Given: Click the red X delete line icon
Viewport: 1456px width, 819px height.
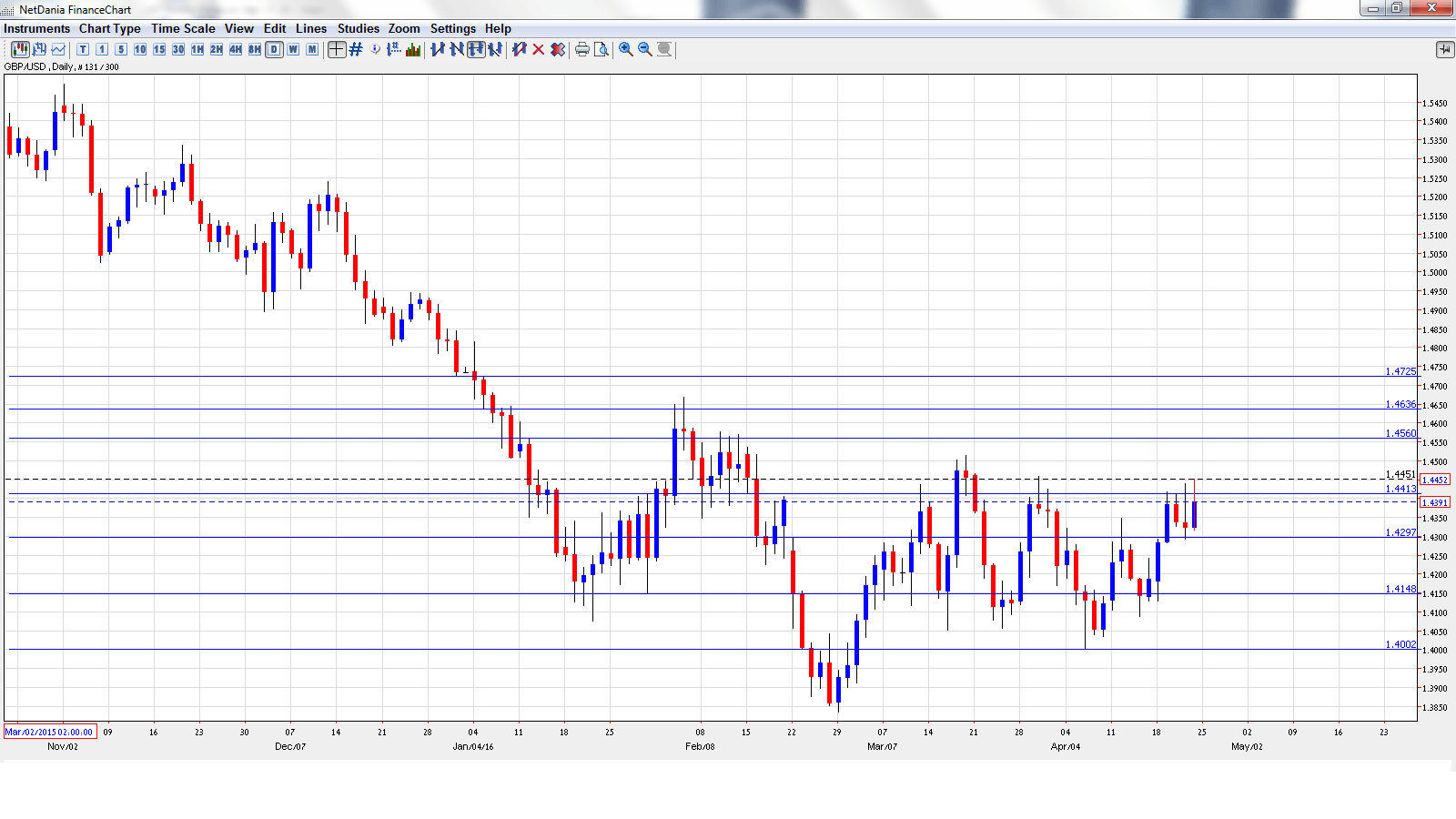Looking at the screenshot, I should [539, 49].
